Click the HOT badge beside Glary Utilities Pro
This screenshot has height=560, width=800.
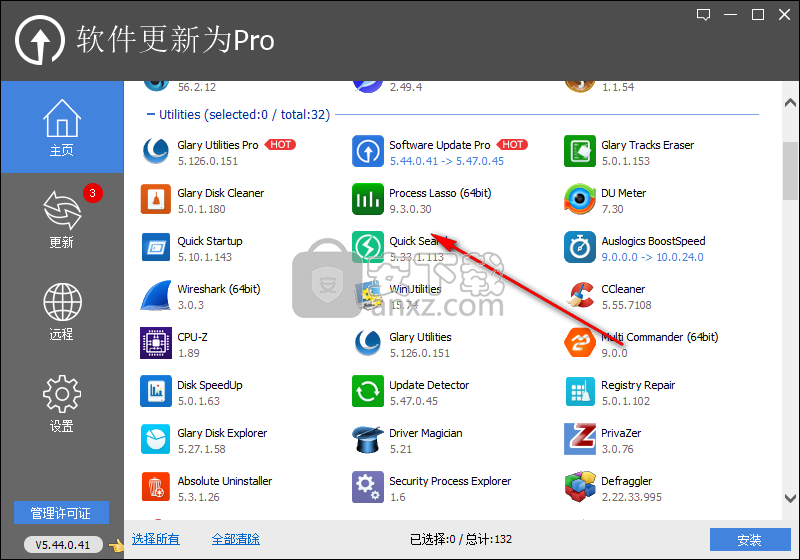pos(280,145)
